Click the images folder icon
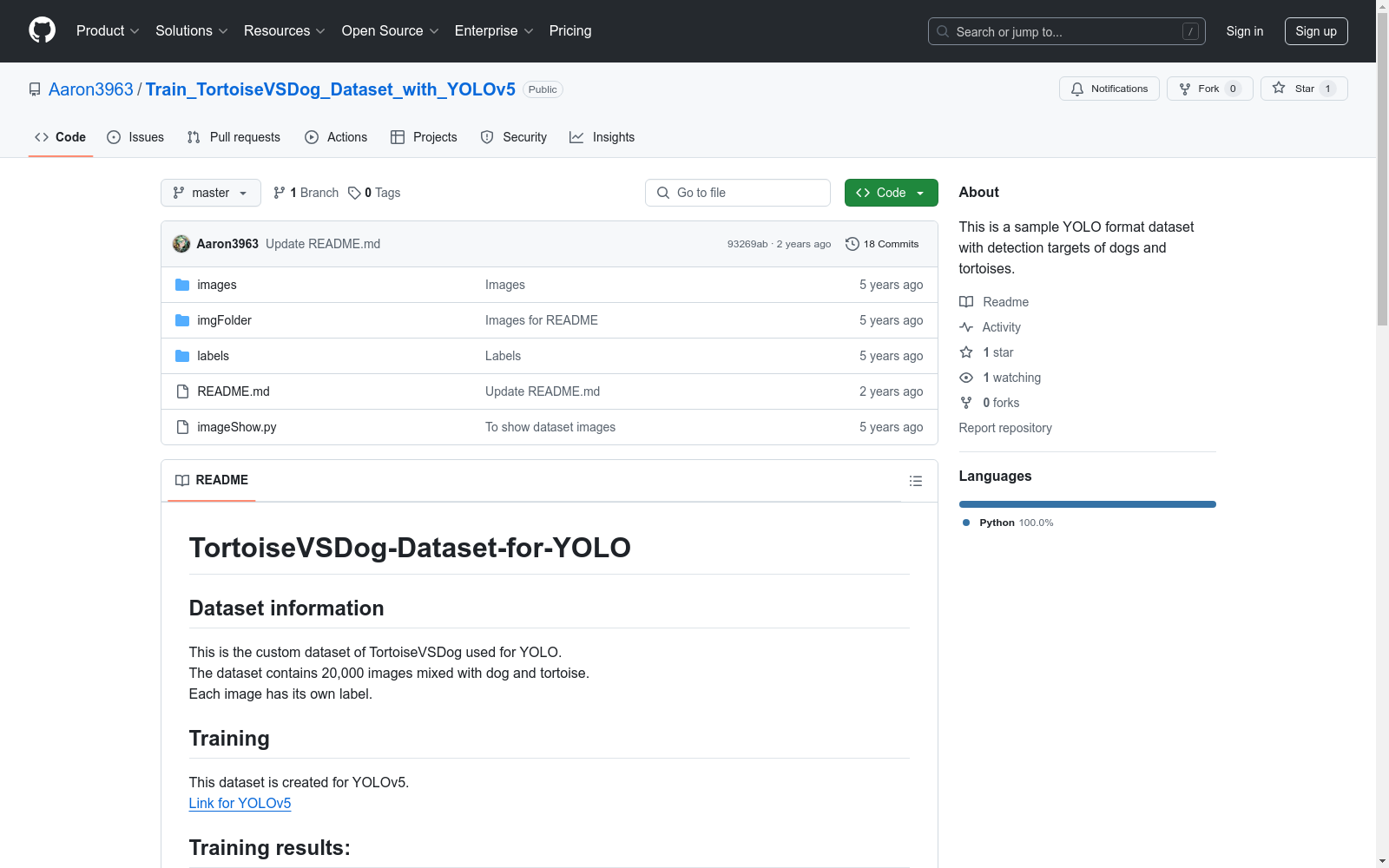Viewport: 1389px width, 868px height. pos(182,285)
